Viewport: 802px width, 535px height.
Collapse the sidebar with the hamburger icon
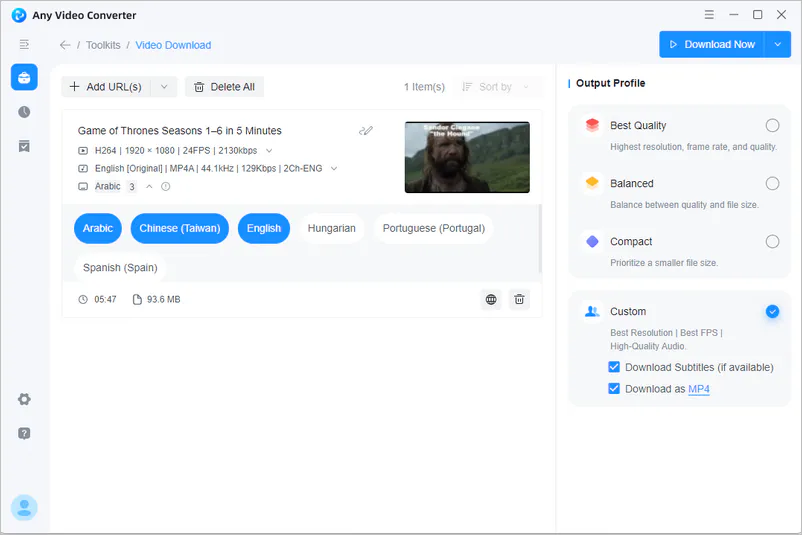pos(24,44)
